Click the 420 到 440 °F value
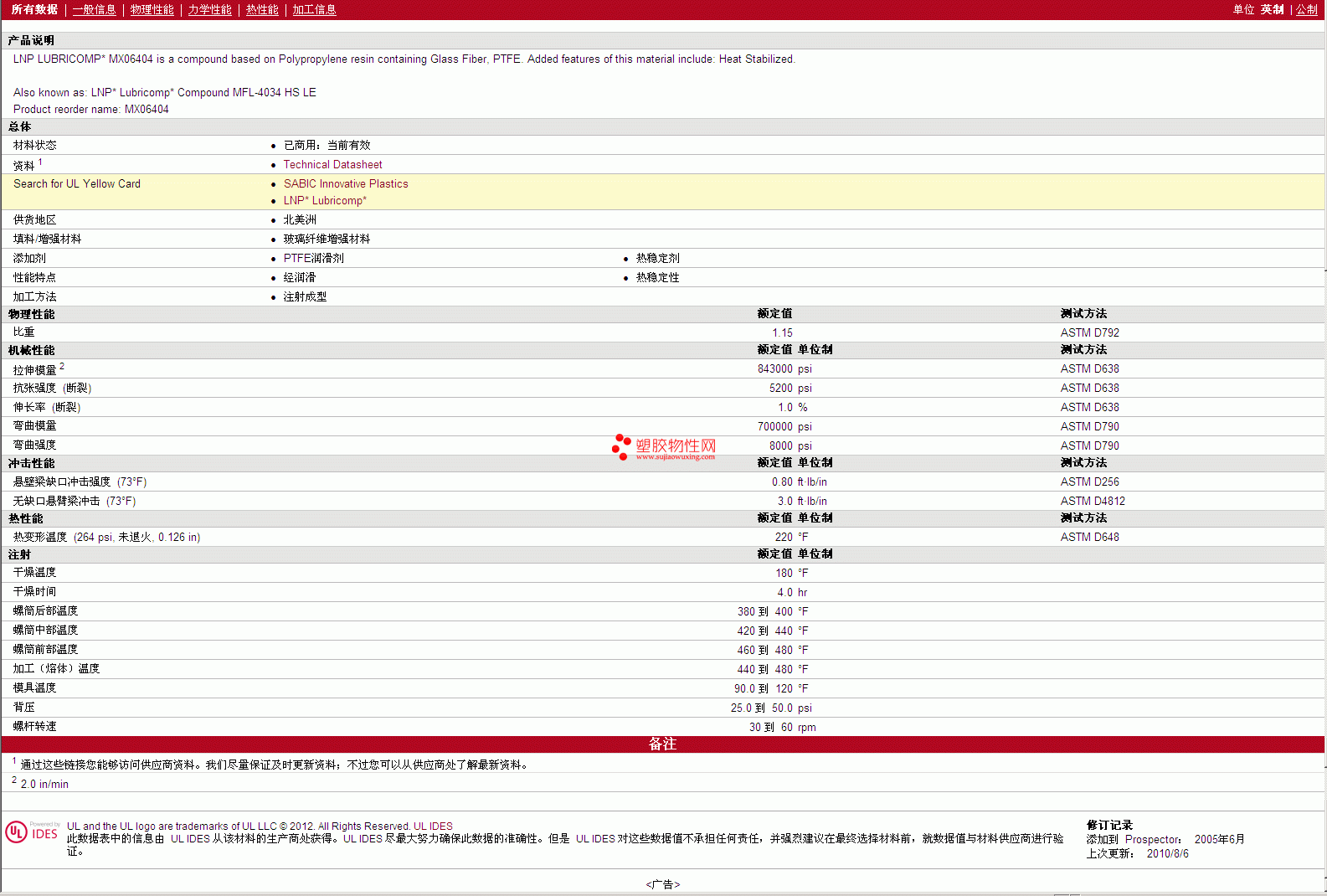1327x896 pixels. 773,631
